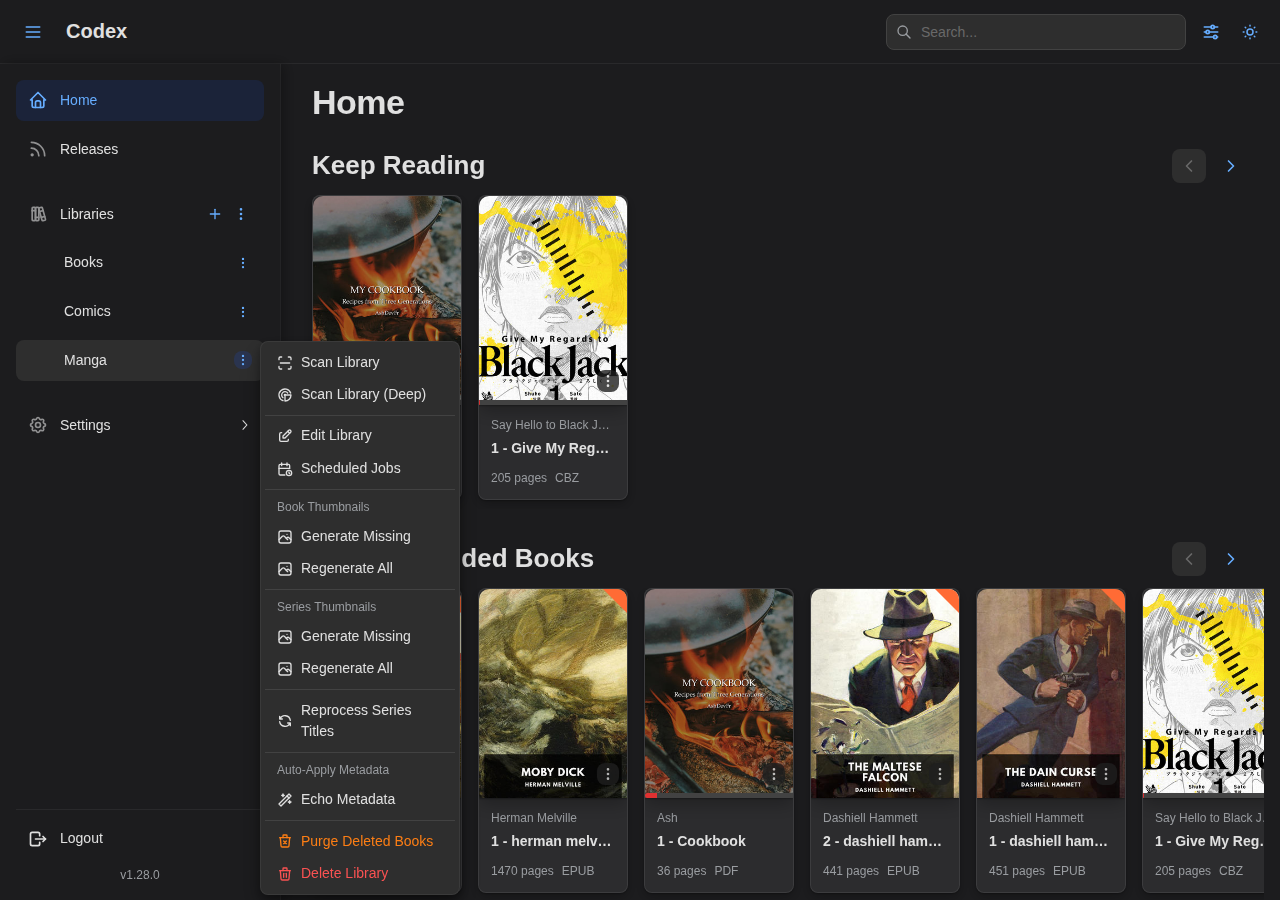Screen dimensions: 1280x900
Task: Open options menu on Maltese Falcon cover
Action: (940, 774)
